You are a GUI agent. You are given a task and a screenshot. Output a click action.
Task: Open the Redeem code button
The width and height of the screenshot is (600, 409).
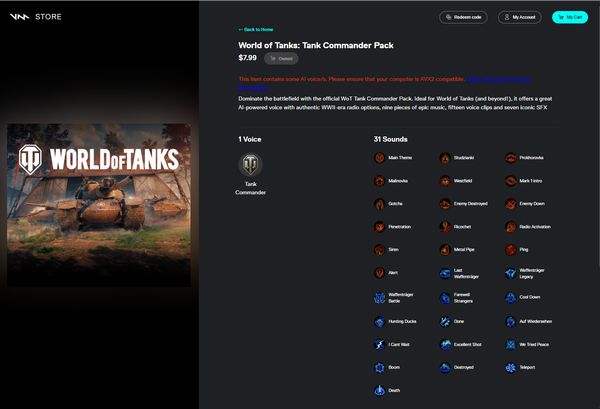pos(463,17)
